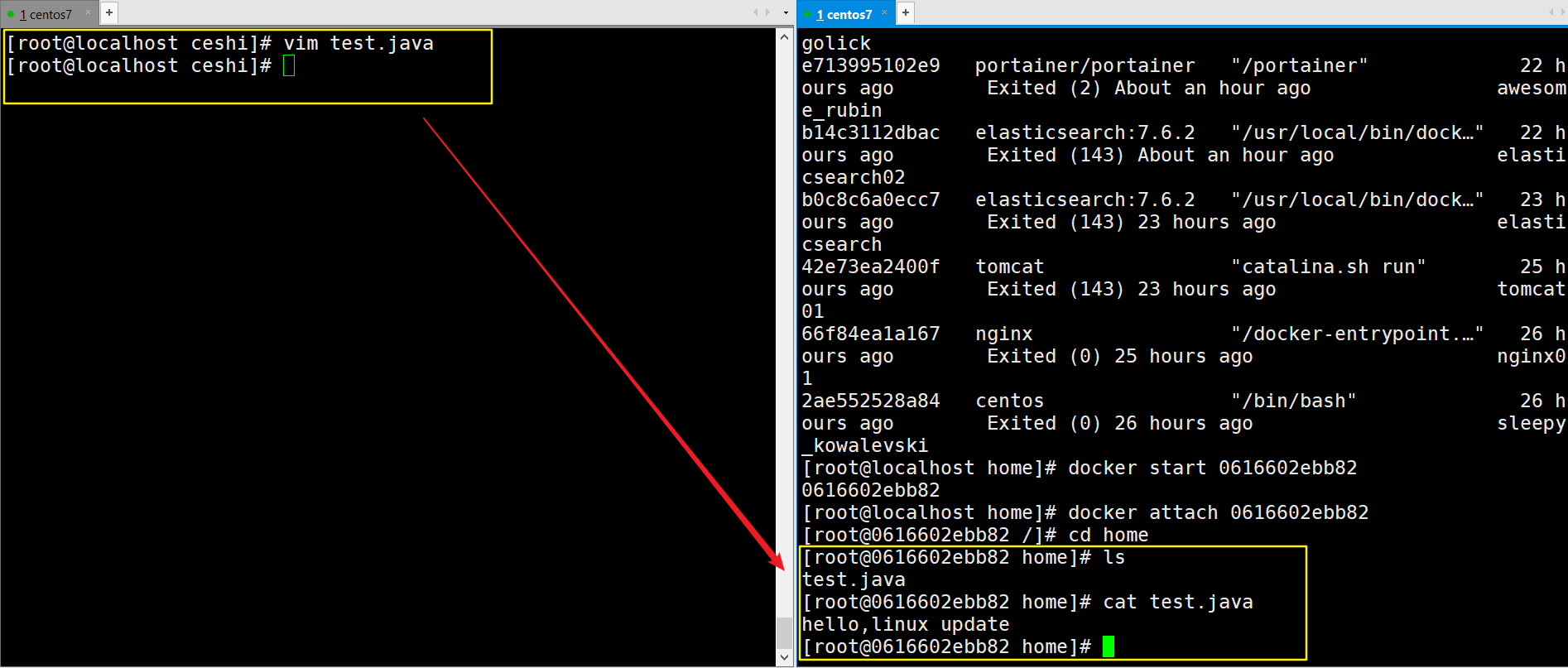1568x668 pixels.
Task: Open the left pane tab list dropdown
Action: tap(786, 12)
